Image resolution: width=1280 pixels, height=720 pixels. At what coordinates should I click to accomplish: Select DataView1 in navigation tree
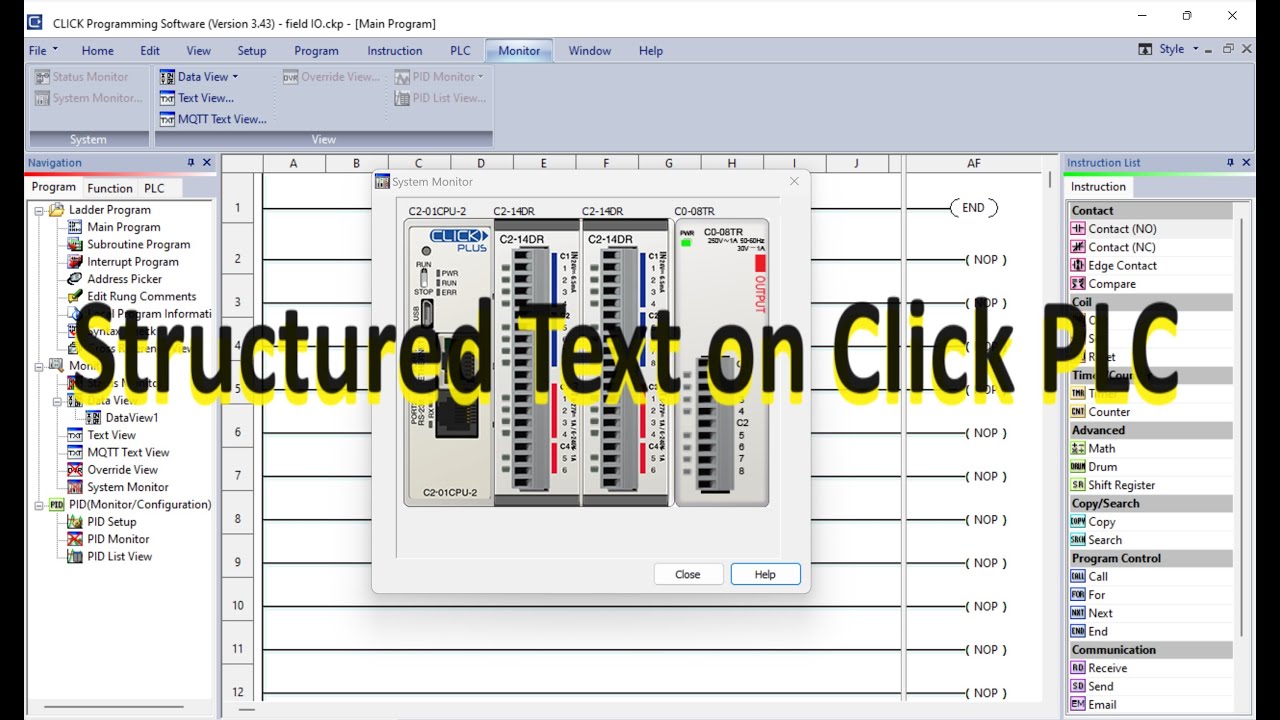(x=132, y=418)
